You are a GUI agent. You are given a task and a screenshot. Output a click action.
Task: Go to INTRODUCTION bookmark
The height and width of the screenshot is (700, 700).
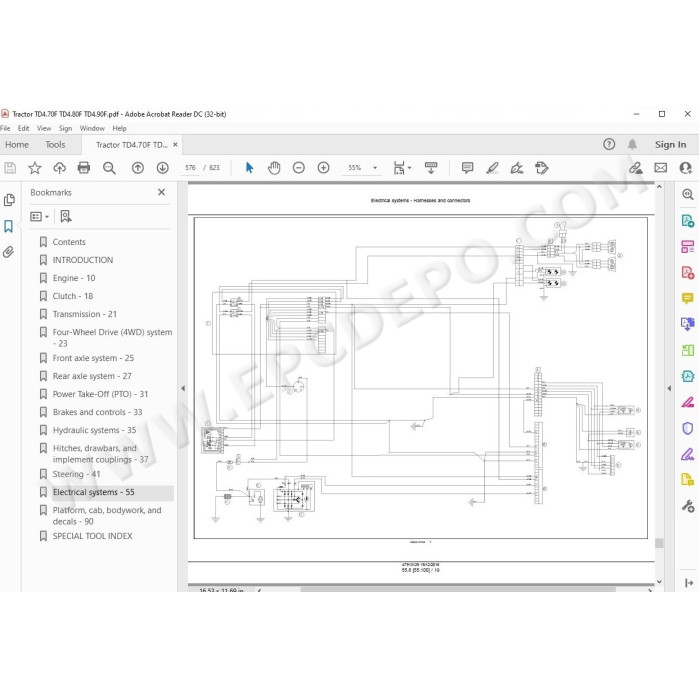[x=83, y=260]
